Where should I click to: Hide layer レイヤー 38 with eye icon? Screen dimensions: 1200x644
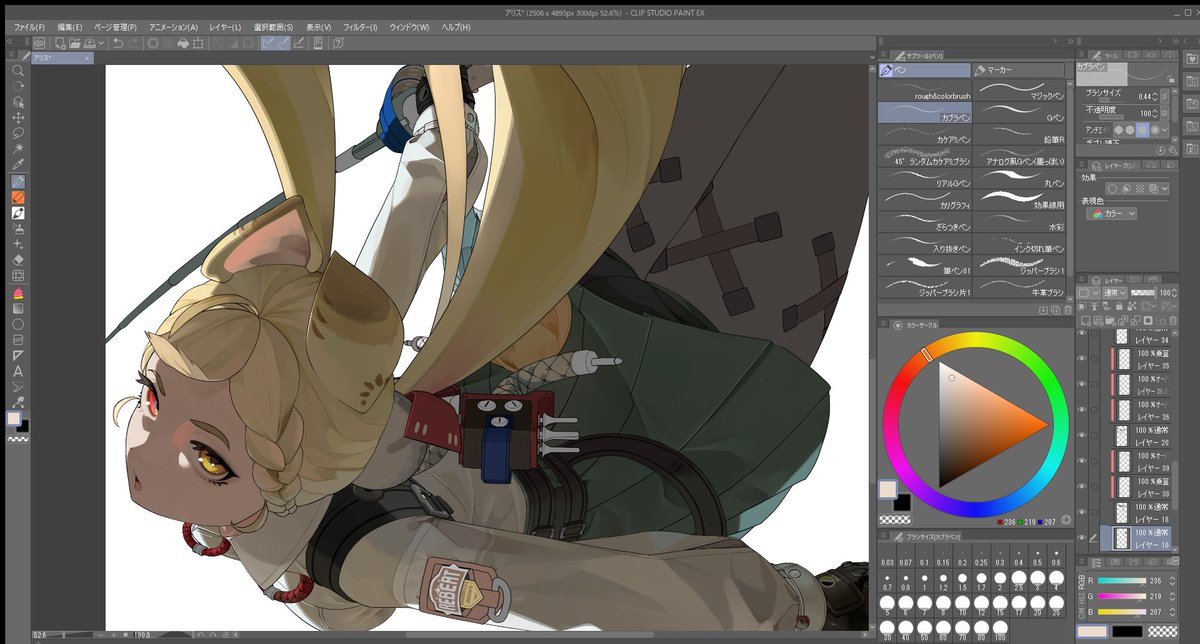tap(1082, 486)
